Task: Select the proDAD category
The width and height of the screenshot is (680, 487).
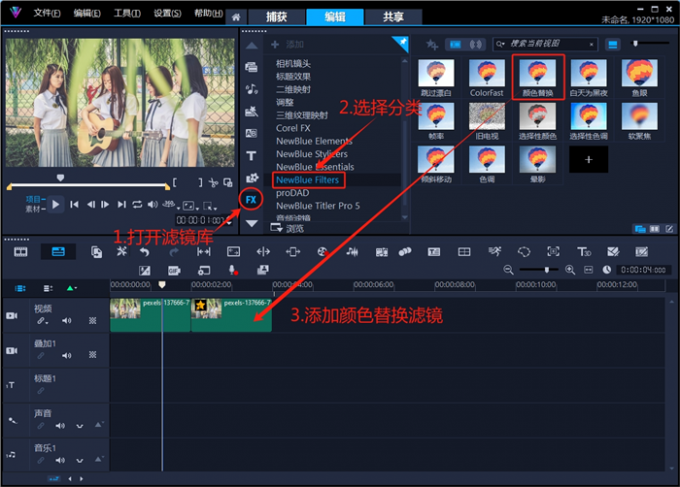Action: click(x=293, y=193)
